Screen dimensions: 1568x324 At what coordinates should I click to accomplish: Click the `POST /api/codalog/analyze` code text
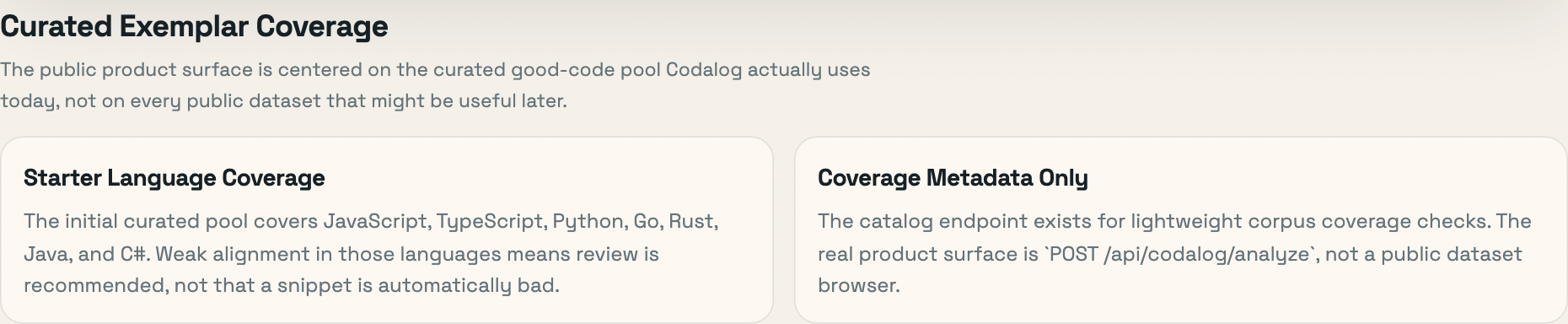(1179, 254)
